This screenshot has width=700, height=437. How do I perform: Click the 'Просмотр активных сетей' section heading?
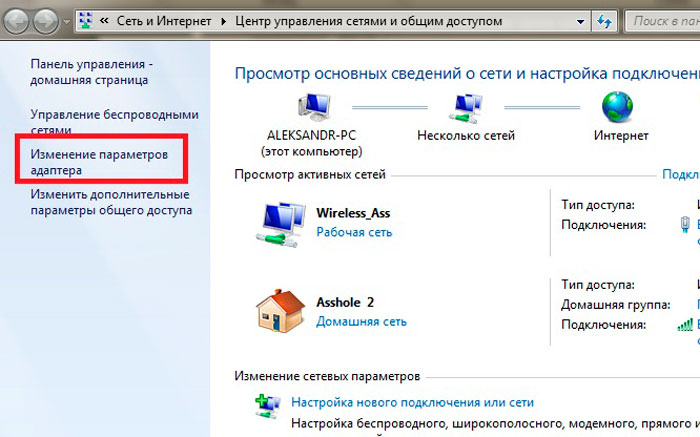310,175
